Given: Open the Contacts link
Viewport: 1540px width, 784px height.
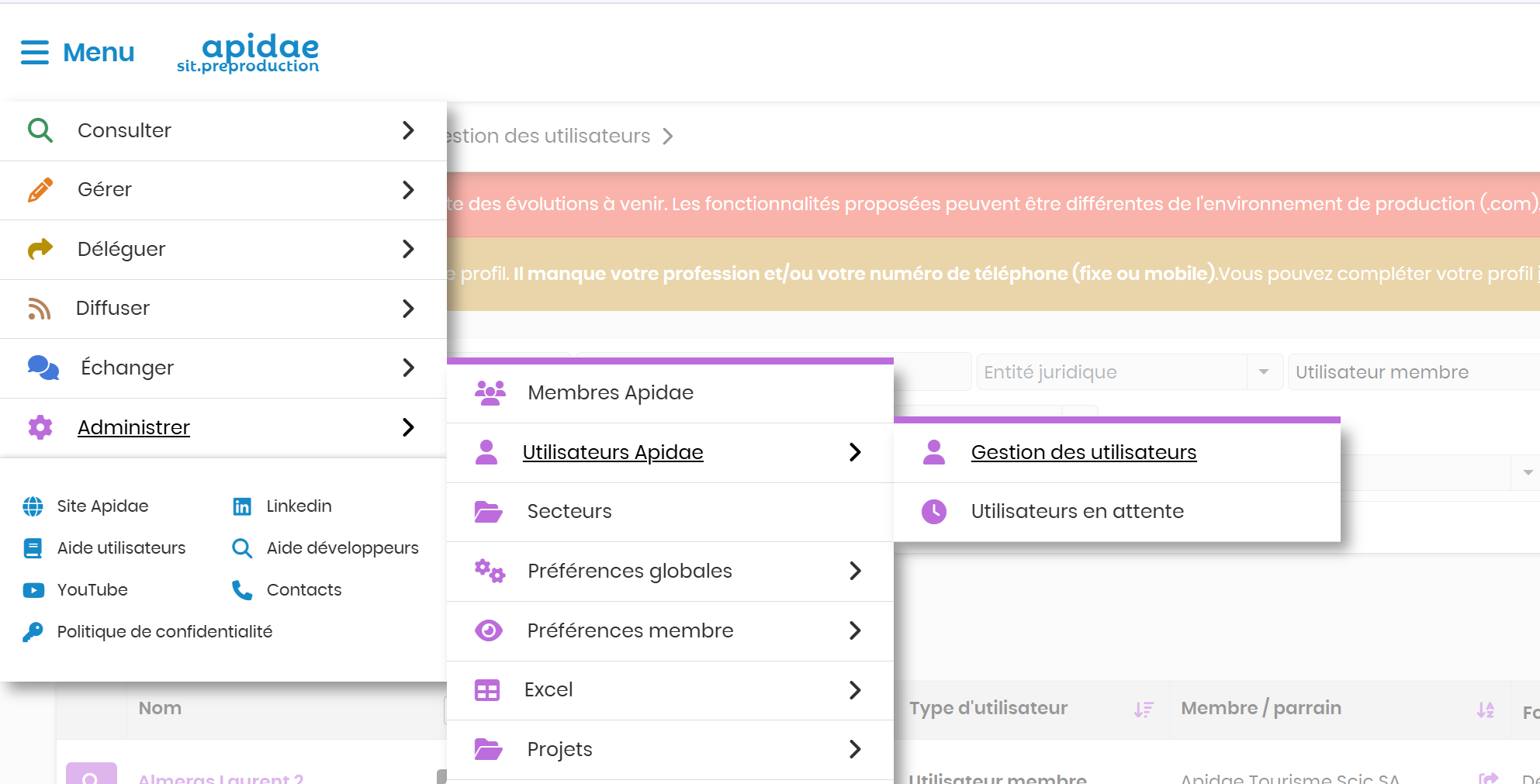Looking at the screenshot, I should coord(303,590).
